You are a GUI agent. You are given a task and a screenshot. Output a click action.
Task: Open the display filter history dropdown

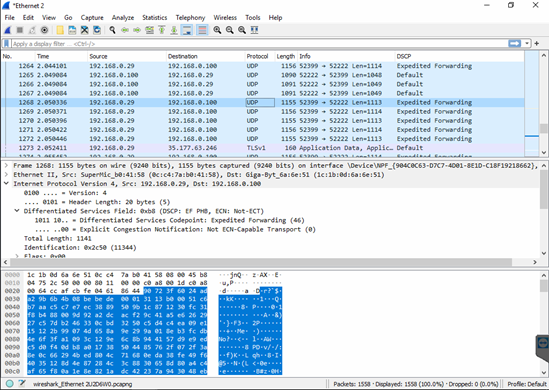[527, 43]
